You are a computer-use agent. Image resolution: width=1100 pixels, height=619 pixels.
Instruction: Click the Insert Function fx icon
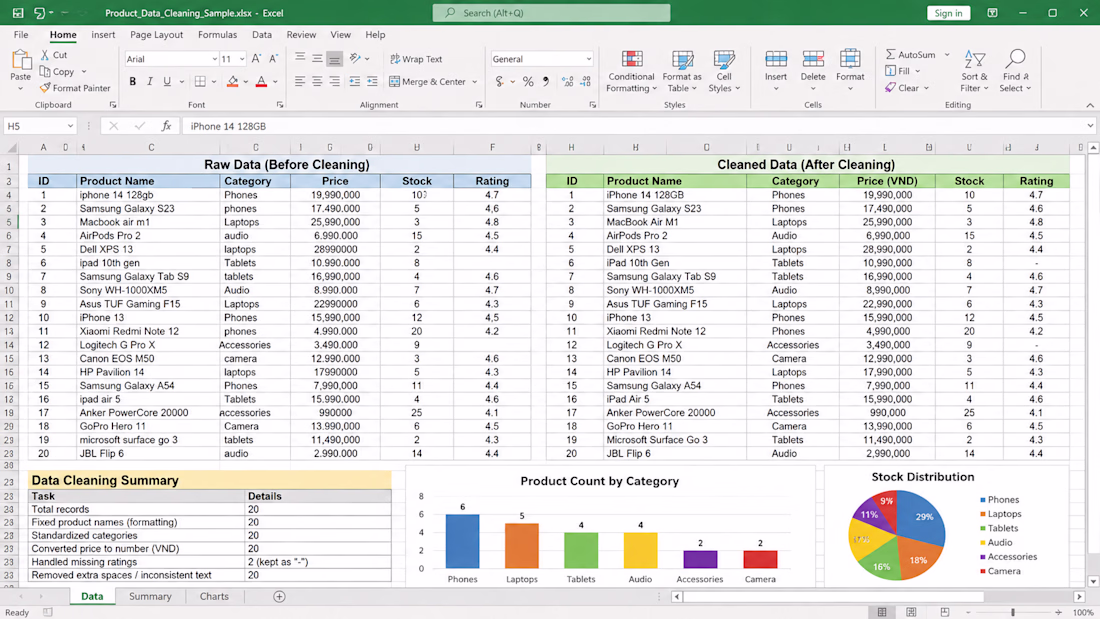[166, 126]
